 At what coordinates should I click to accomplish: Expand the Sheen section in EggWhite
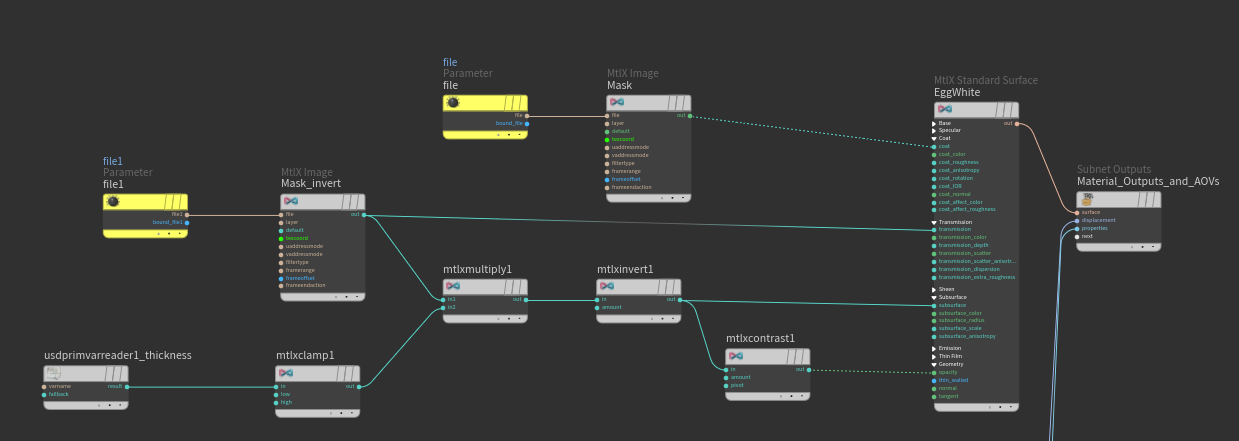point(934,289)
